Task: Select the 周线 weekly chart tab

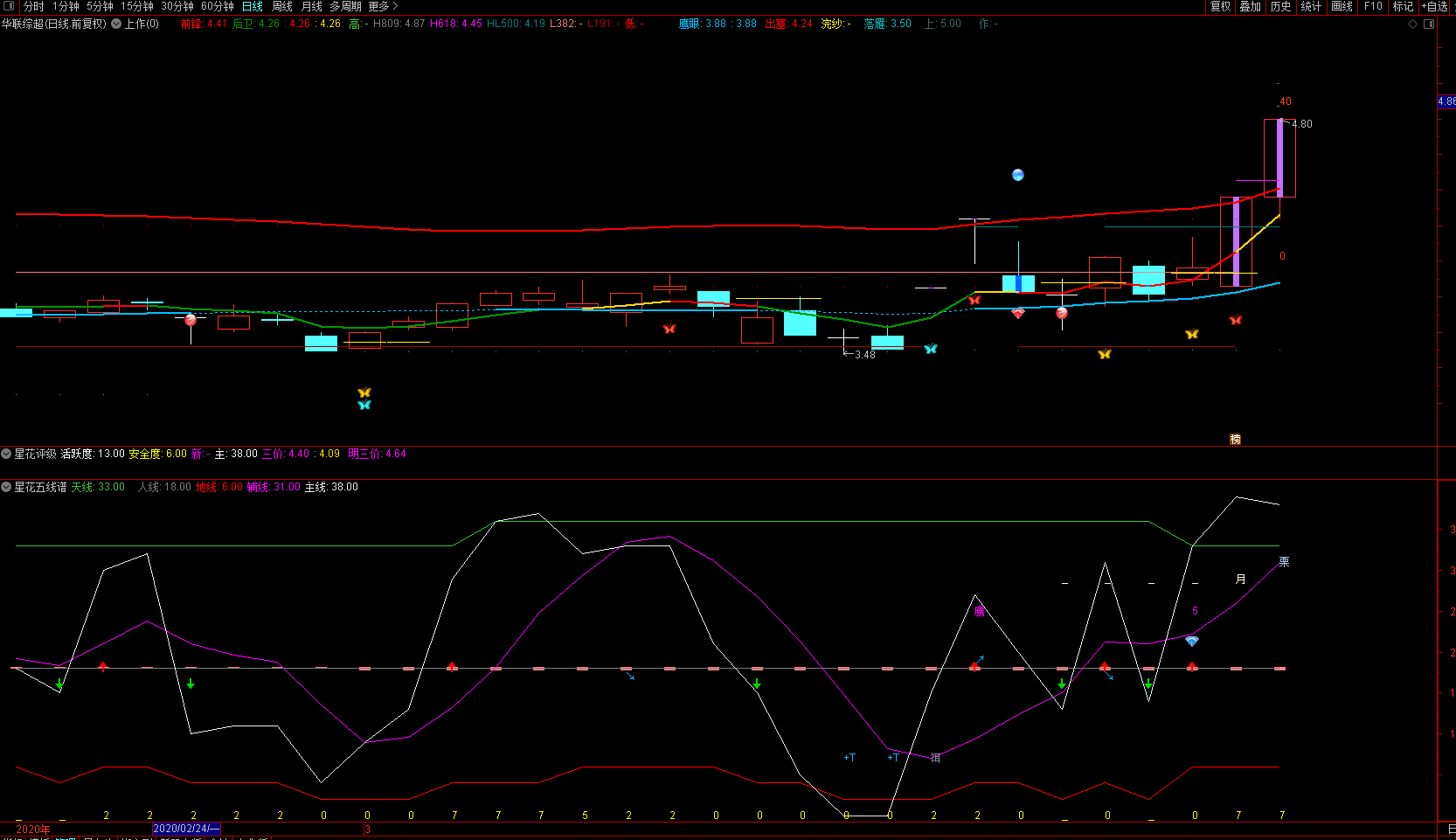Action: [x=282, y=6]
